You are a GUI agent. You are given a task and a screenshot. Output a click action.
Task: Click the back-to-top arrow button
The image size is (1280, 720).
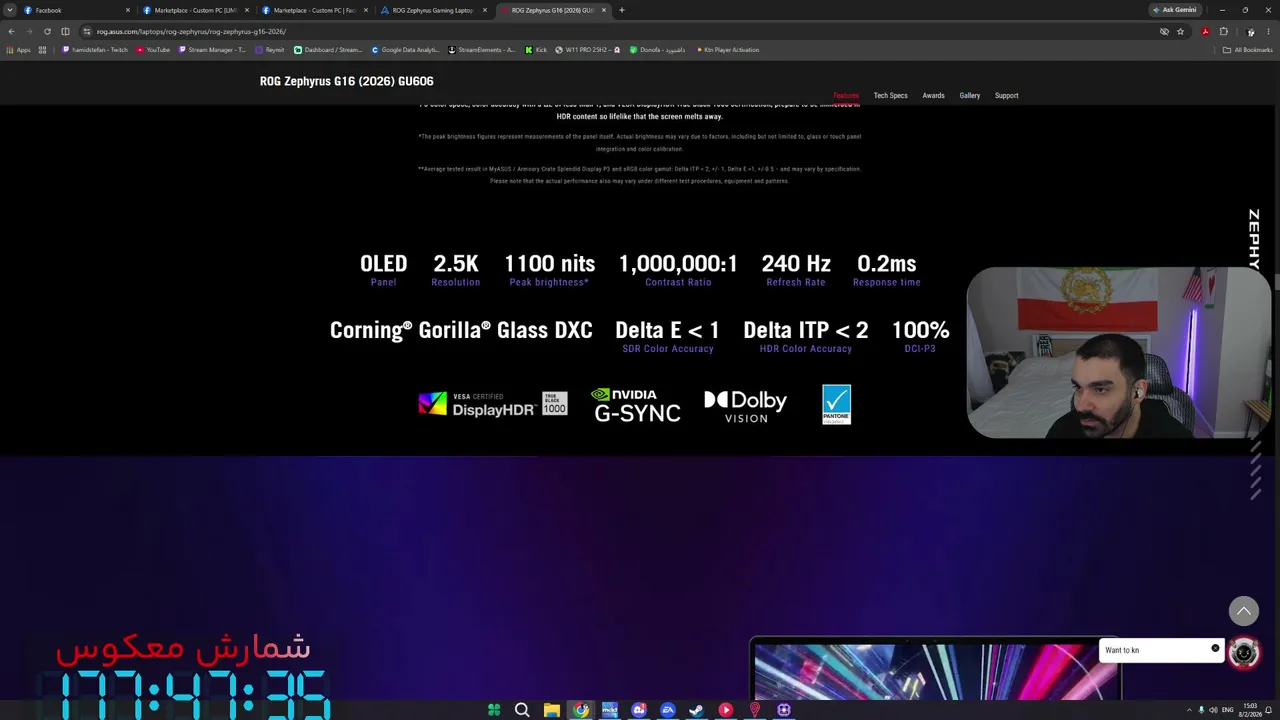tap(1244, 611)
